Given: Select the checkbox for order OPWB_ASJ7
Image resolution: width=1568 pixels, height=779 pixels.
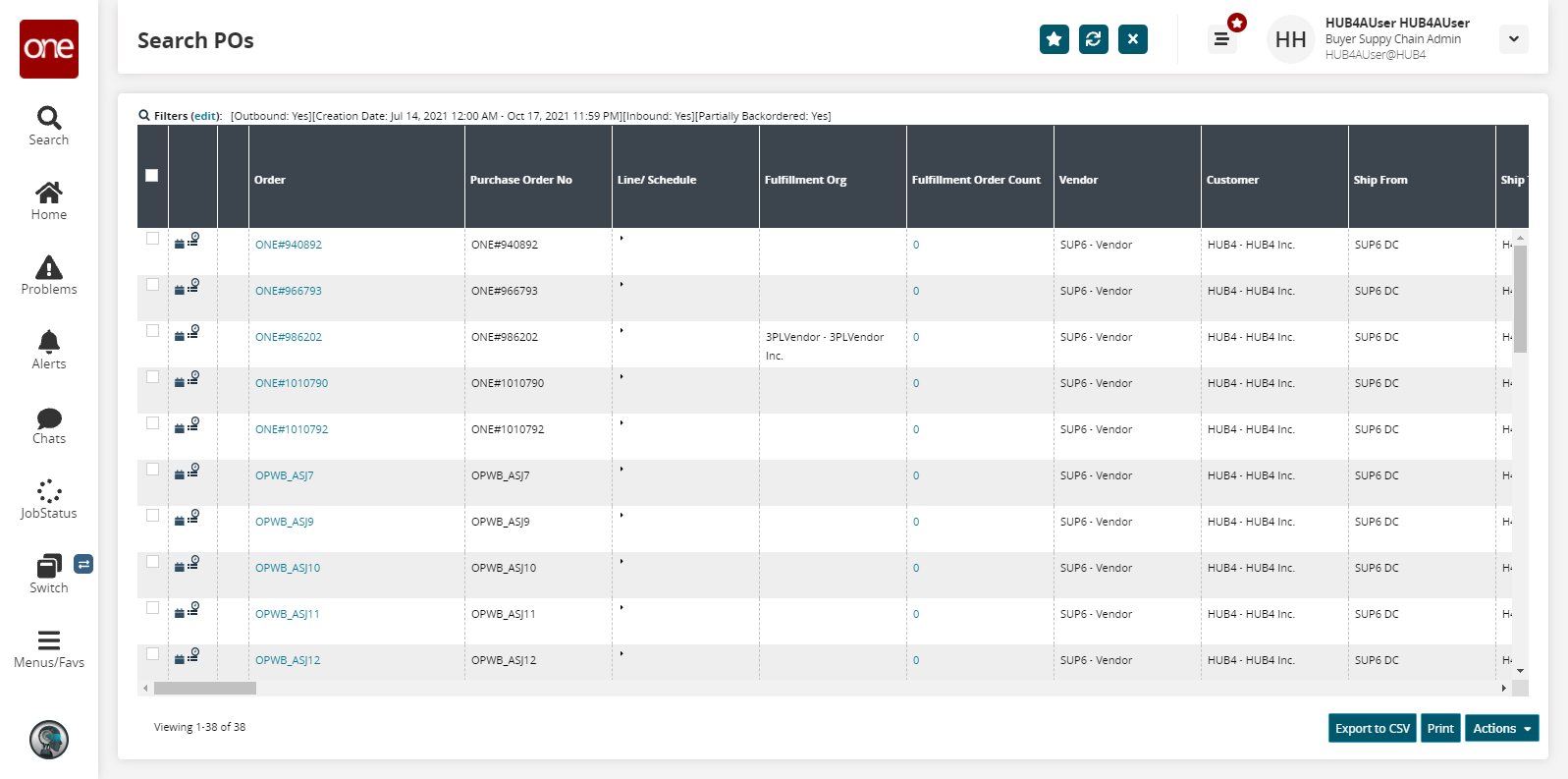Looking at the screenshot, I should pos(152,470).
